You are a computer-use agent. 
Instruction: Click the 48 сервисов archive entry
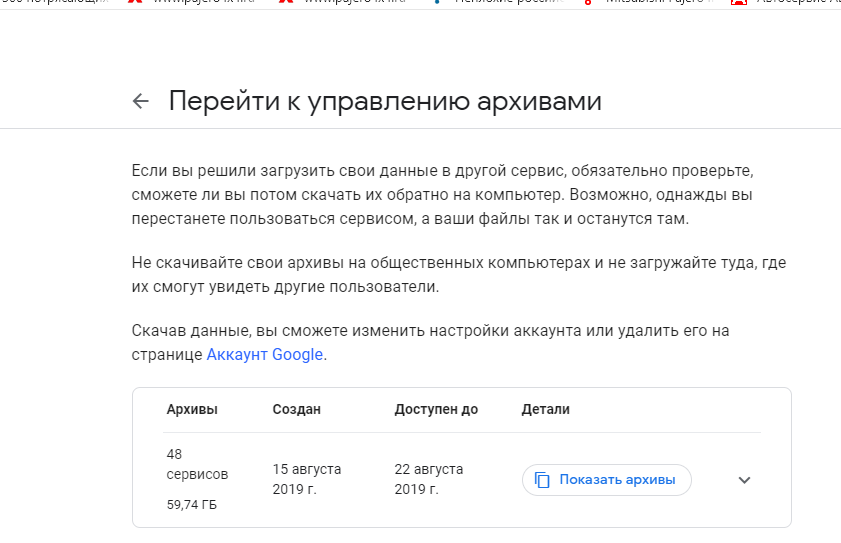tap(197, 464)
